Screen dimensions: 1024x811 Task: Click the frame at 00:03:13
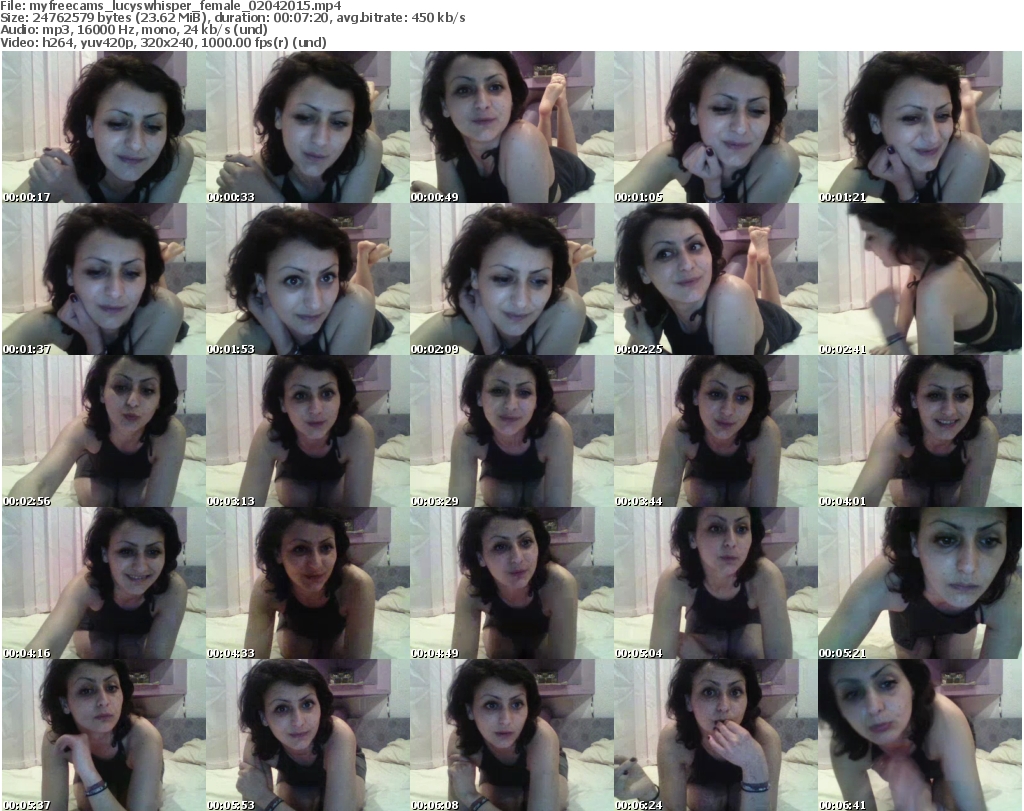[308, 432]
